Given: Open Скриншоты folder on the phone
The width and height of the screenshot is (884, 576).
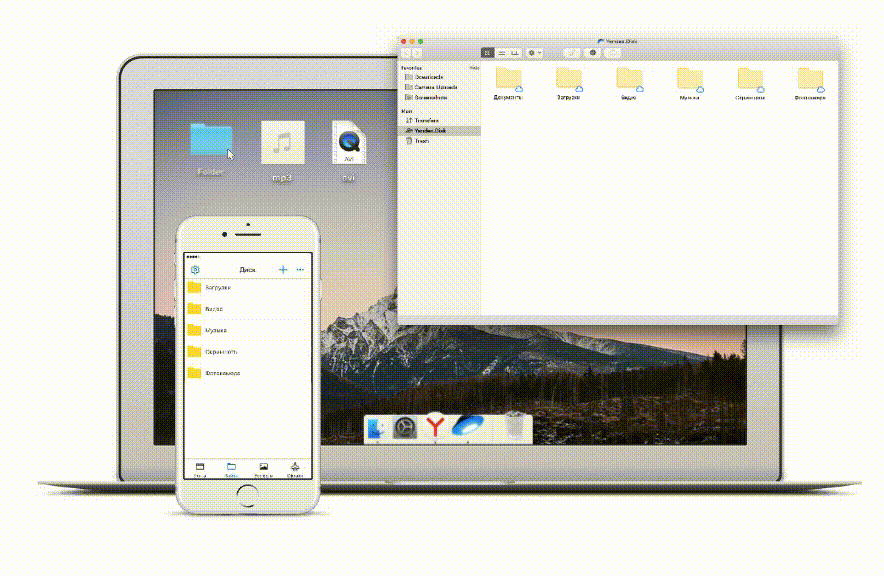Looking at the screenshot, I should (248, 352).
